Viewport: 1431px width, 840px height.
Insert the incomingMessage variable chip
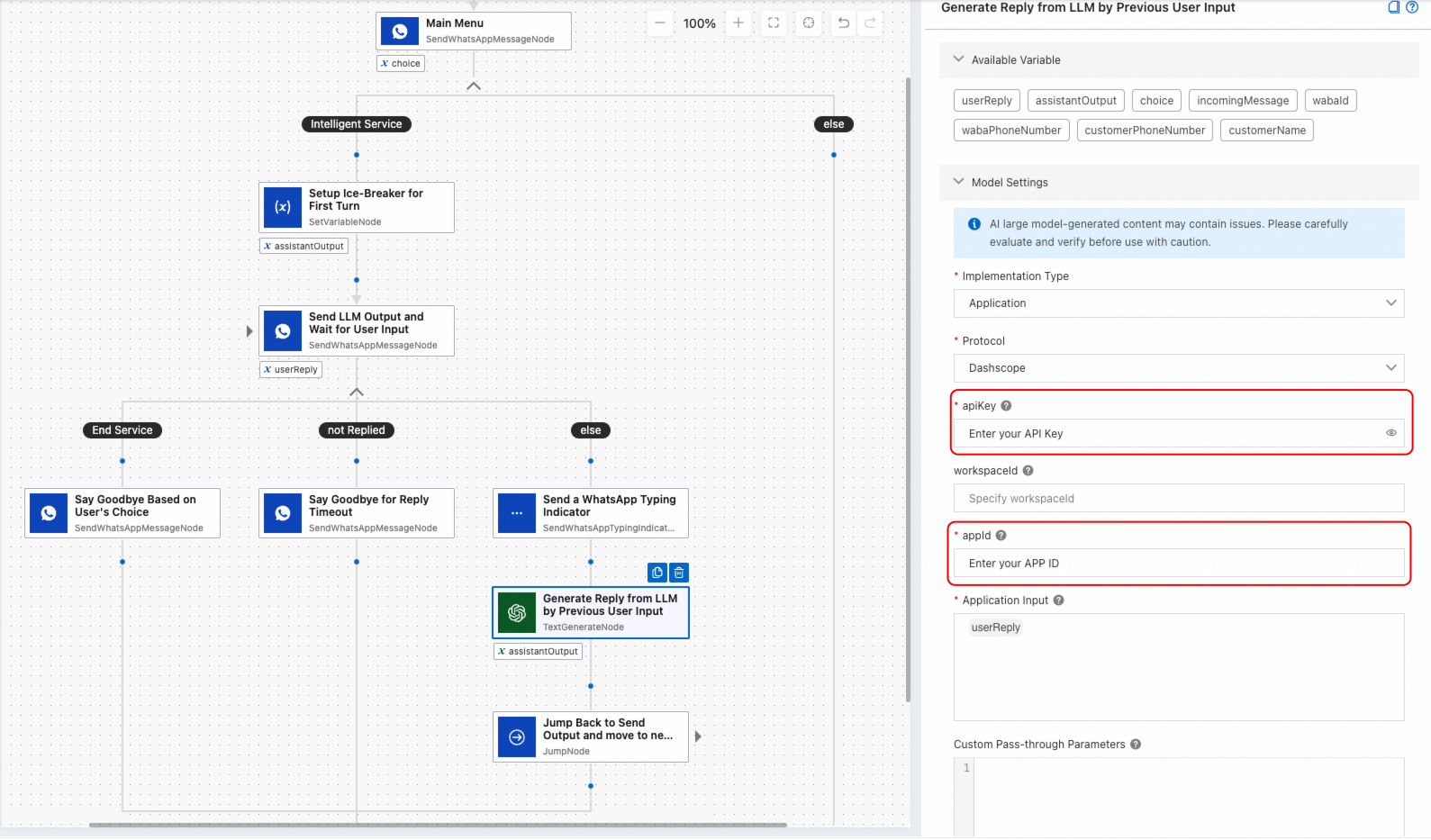pyautogui.click(x=1243, y=101)
